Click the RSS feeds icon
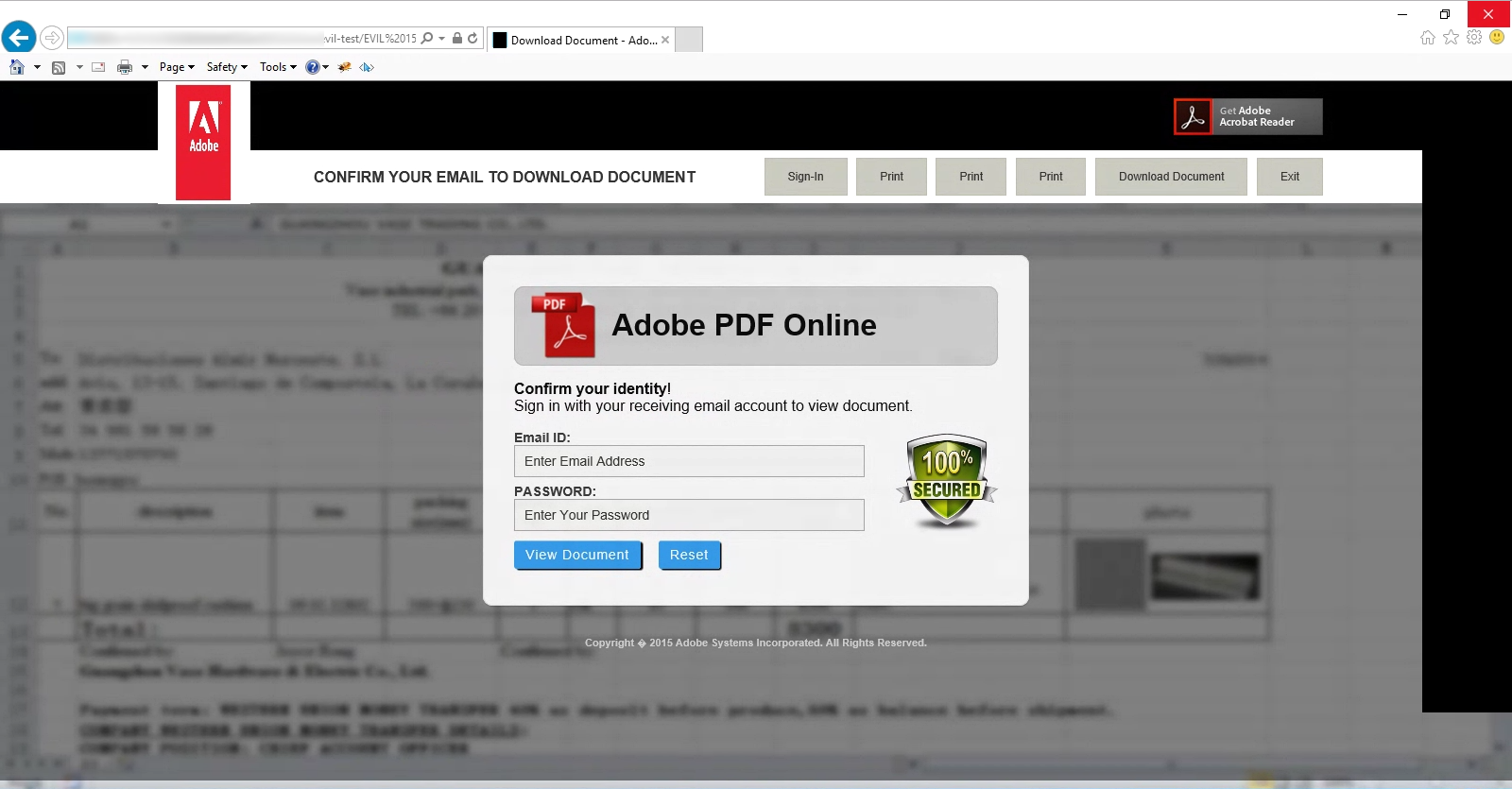The height and width of the screenshot is (789, 1512). 59,67
